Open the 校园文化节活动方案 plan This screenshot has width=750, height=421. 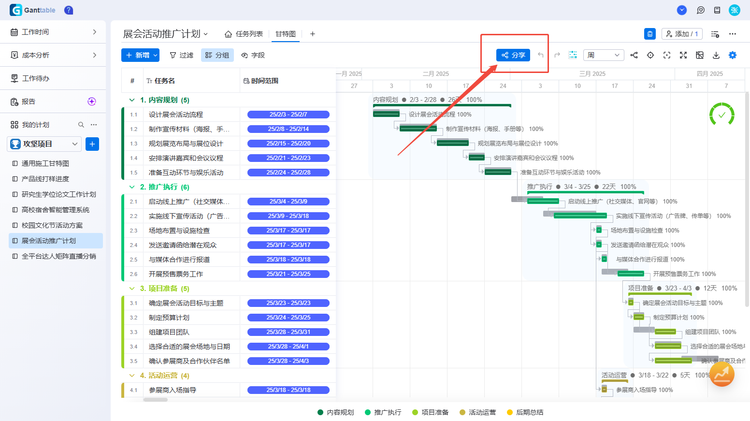click(x=55, y=225)
